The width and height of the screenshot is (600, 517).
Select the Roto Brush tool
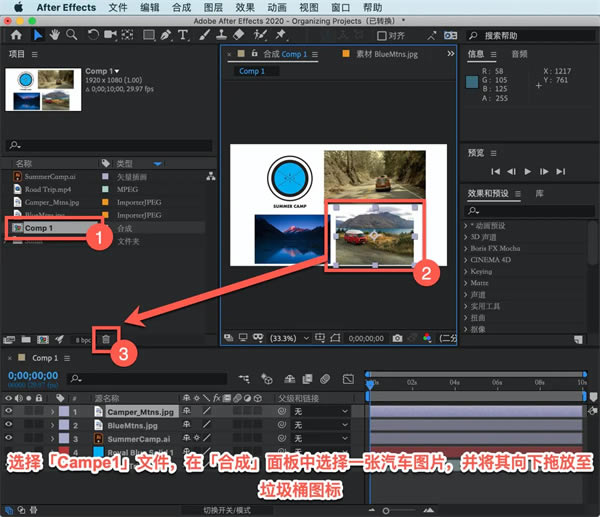pos(260,35)
